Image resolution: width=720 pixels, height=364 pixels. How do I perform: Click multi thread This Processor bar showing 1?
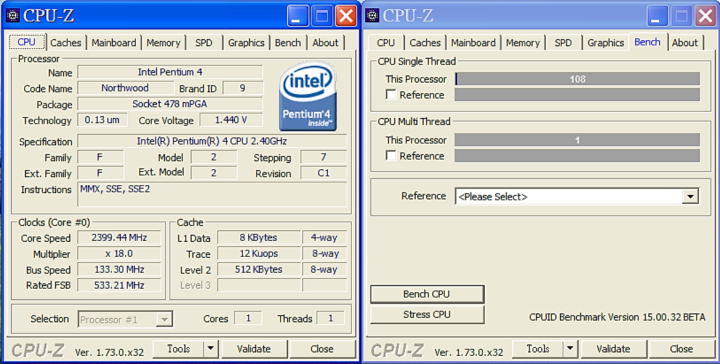(x=577, y=140)
